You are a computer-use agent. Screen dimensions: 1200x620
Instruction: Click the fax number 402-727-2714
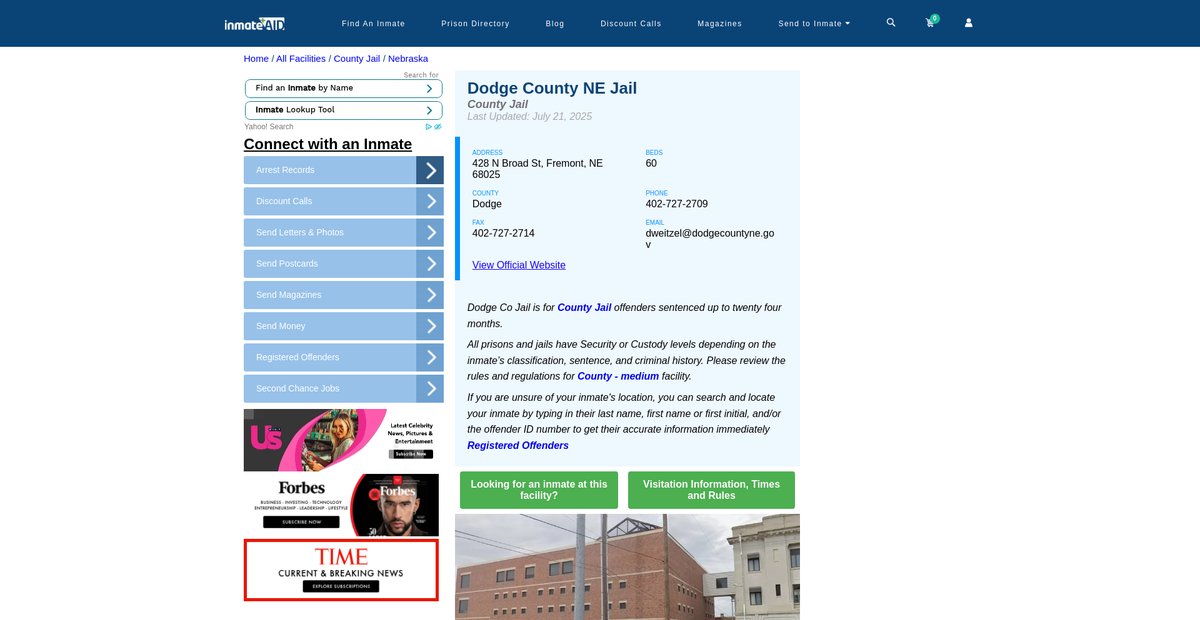(x=503, y=233)
